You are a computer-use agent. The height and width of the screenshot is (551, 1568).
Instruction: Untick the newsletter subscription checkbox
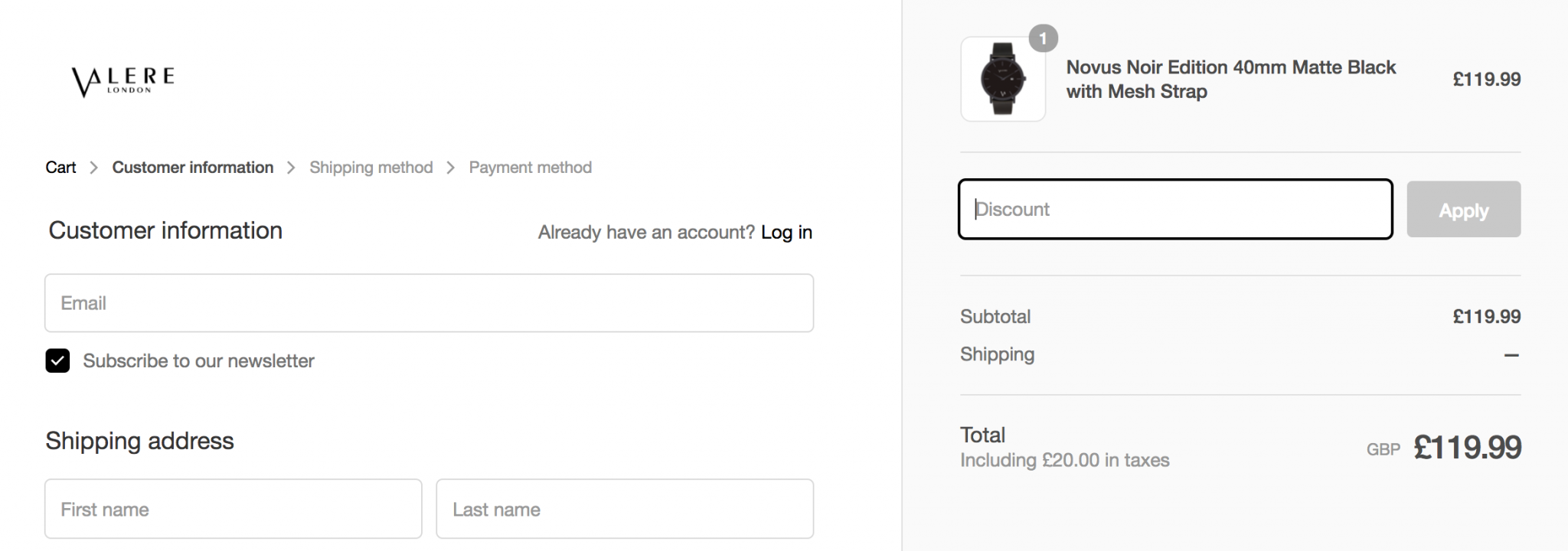(x=57, y=360)
